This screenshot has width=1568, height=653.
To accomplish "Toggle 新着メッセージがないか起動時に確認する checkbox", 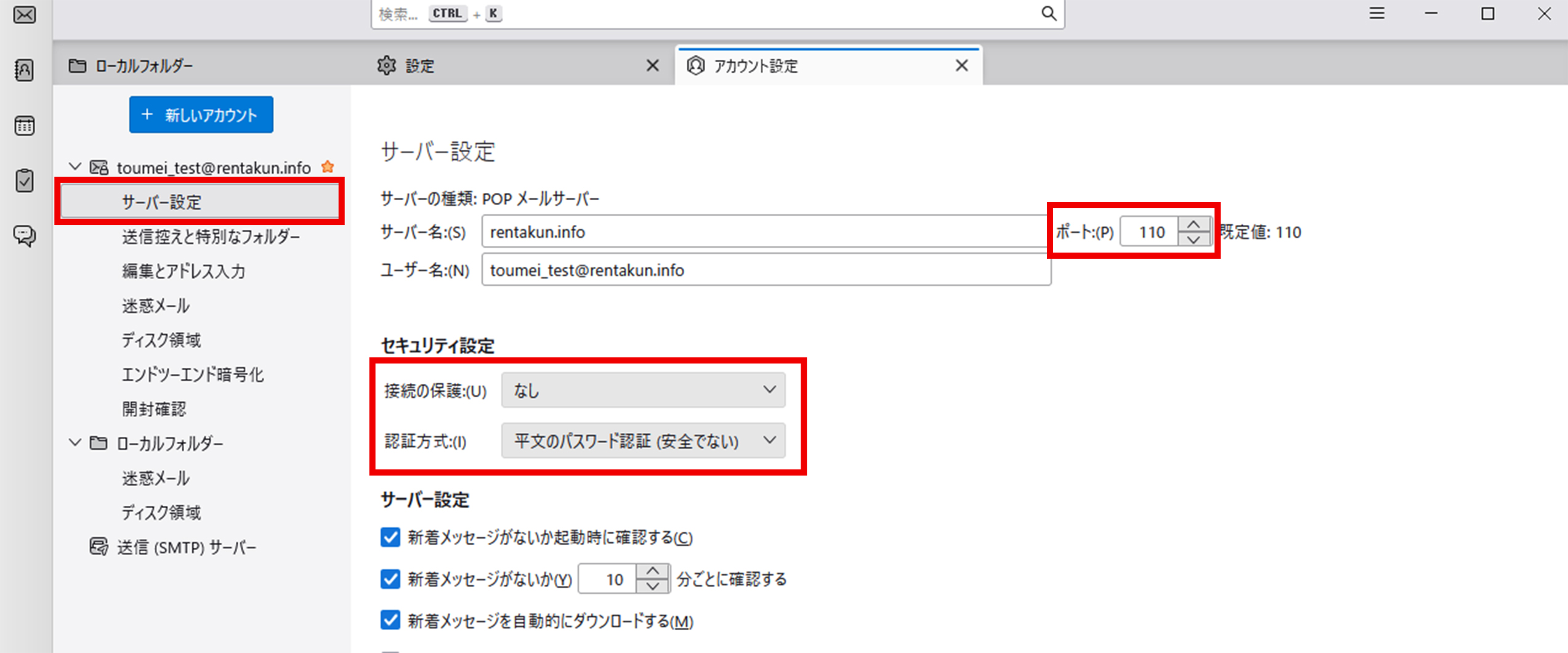I will pyautogui.click(x=390, y=537).
